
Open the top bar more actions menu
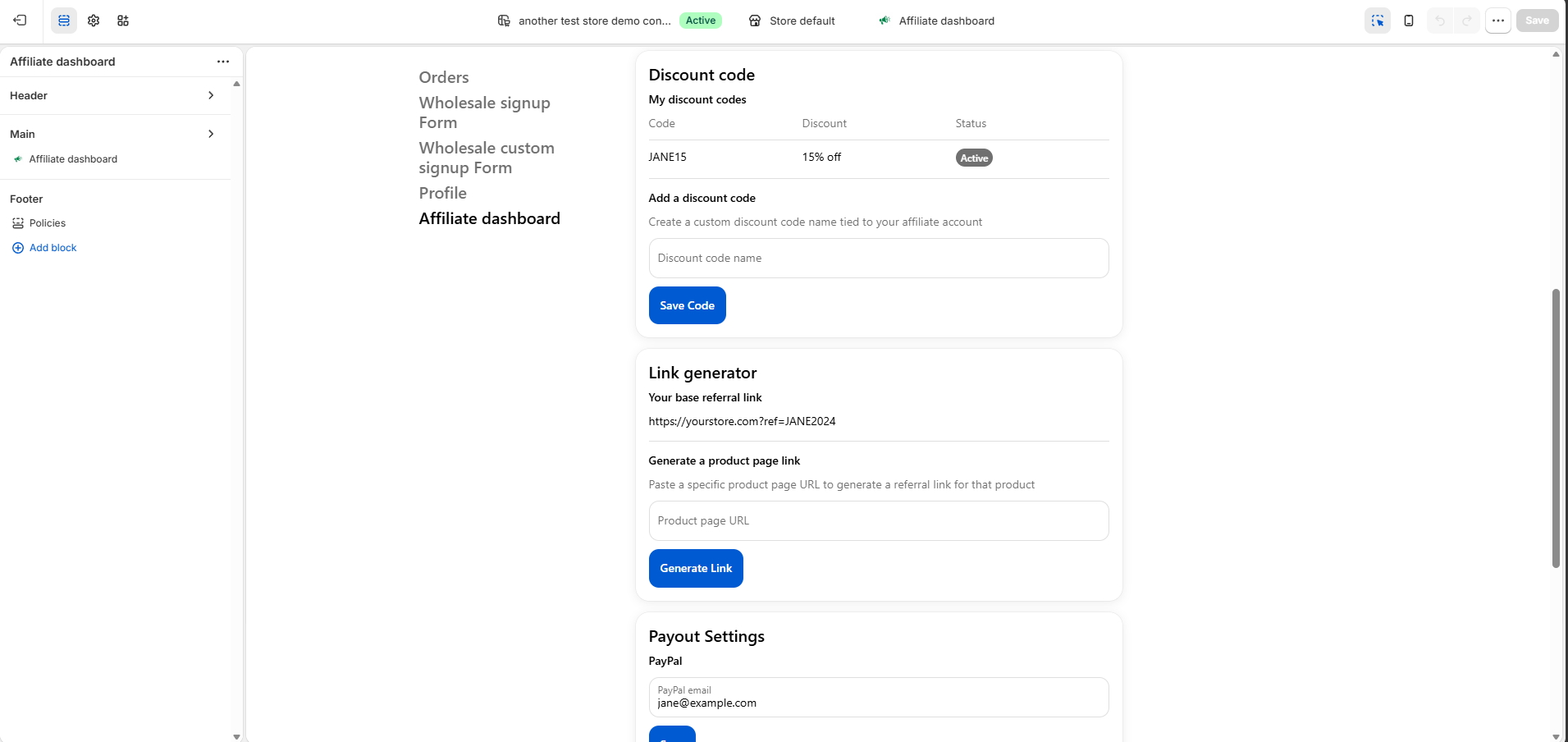click(x=1498, y=21)
